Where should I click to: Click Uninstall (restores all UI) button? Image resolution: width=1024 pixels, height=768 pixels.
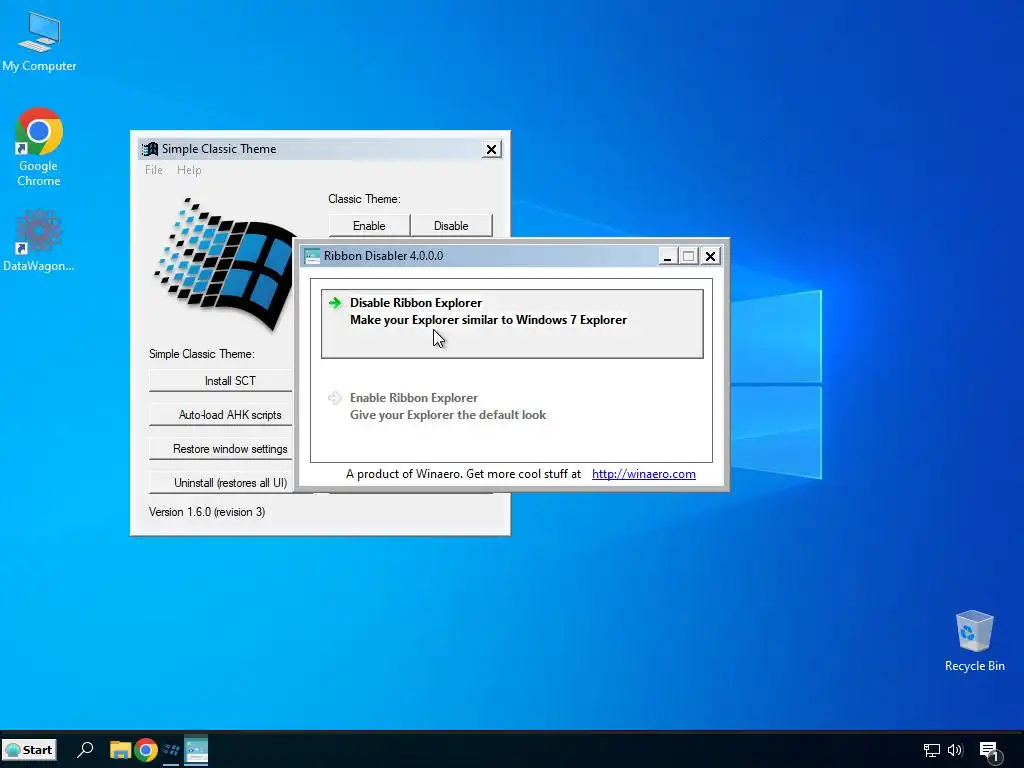(221, 483)
